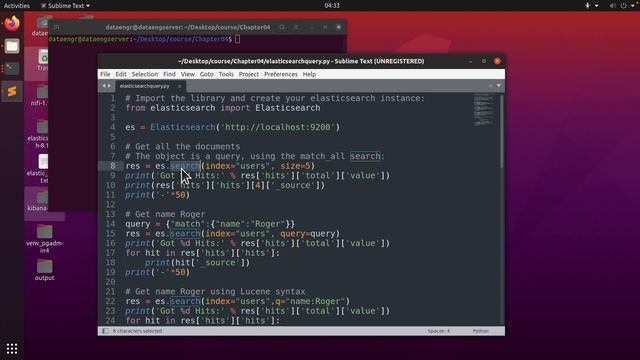Viewport: 640px width, 360px height.
Task: Open the terminal window hamburger menu
Action: tap(296, 27)
